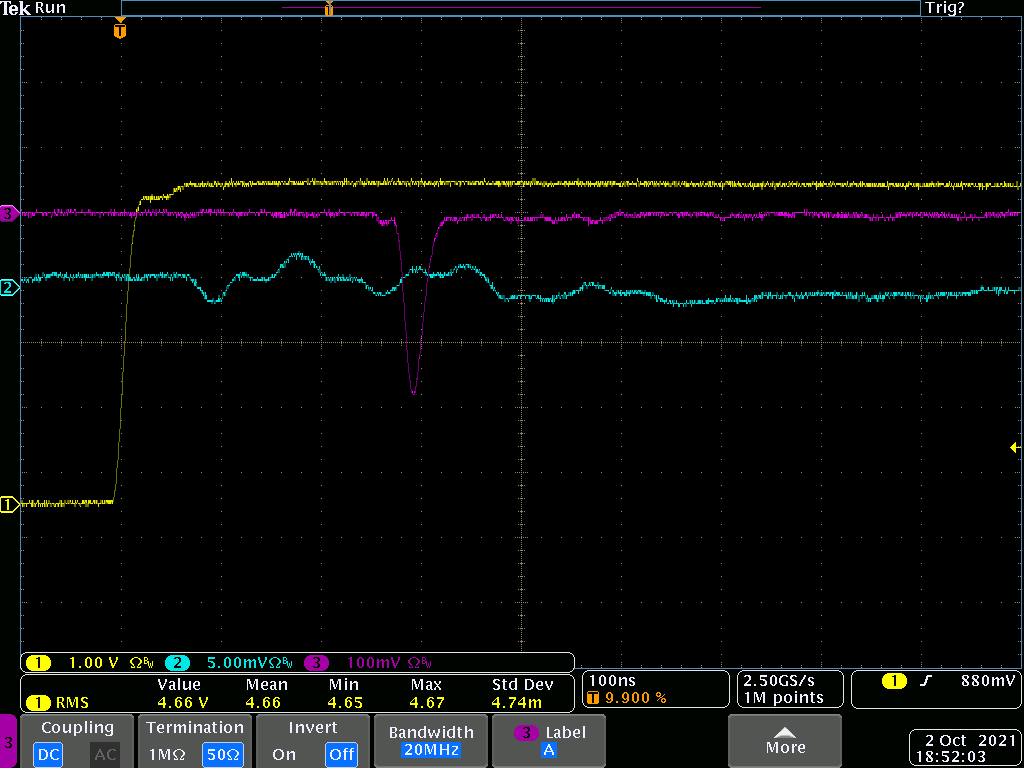Select 50Ω termination
This screenshot has width=1024, height=768.
pos(222,755)
